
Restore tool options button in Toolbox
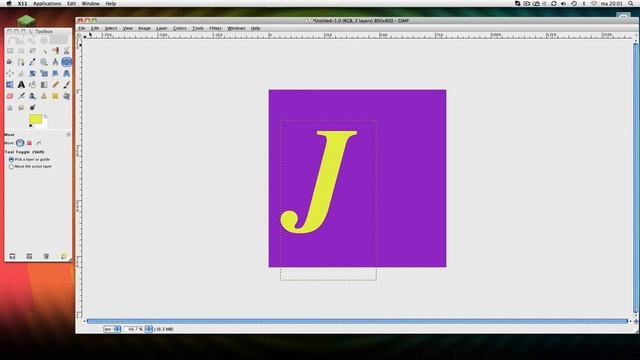[x=29, y=256]
